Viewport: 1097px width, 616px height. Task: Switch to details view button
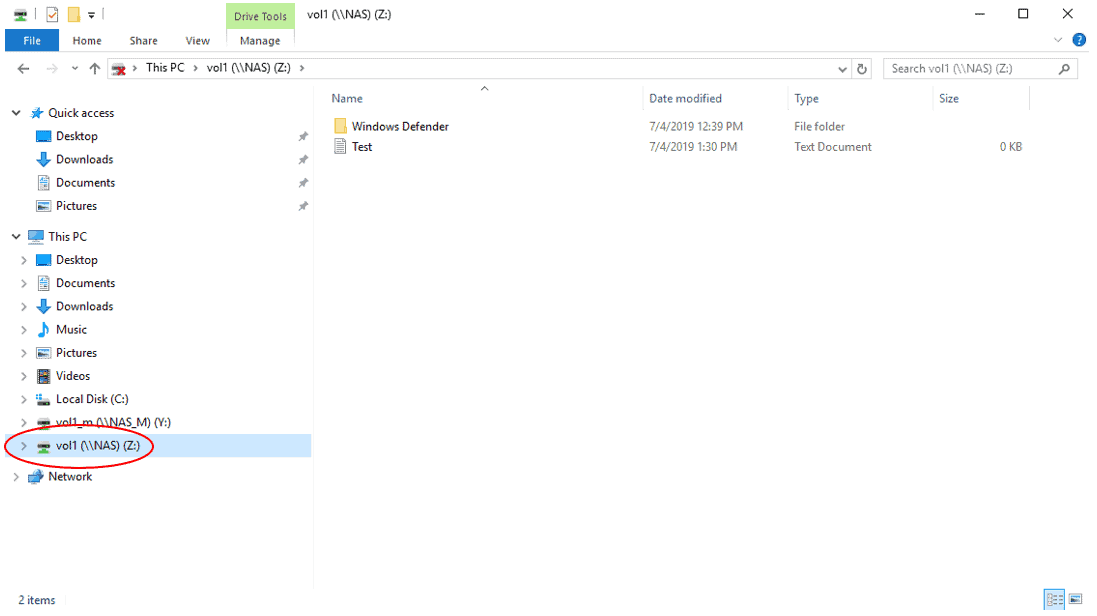pyautogui.click(x=1054, y=600)
